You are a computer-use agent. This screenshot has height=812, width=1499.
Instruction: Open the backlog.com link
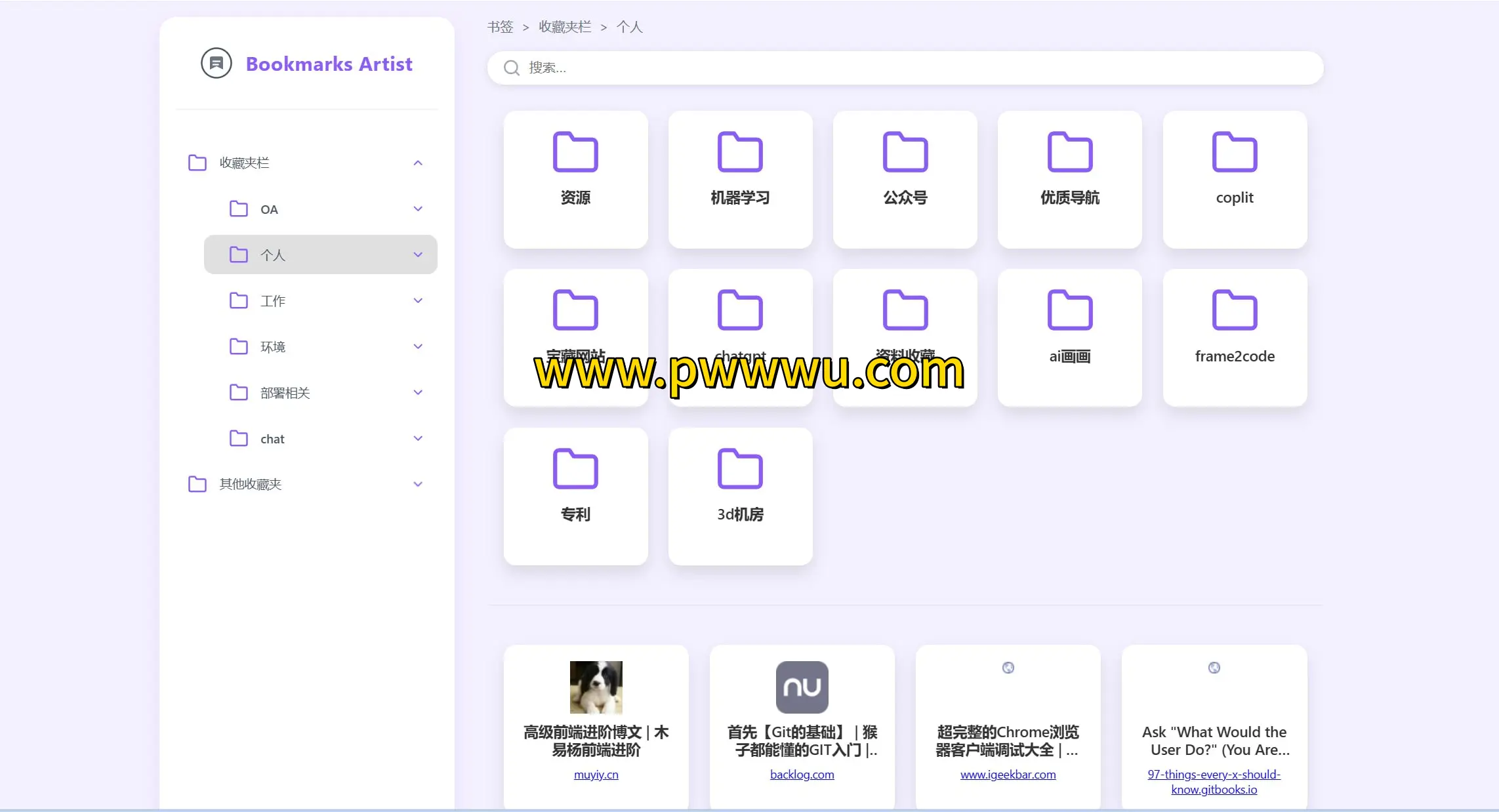tap(802, 775)
